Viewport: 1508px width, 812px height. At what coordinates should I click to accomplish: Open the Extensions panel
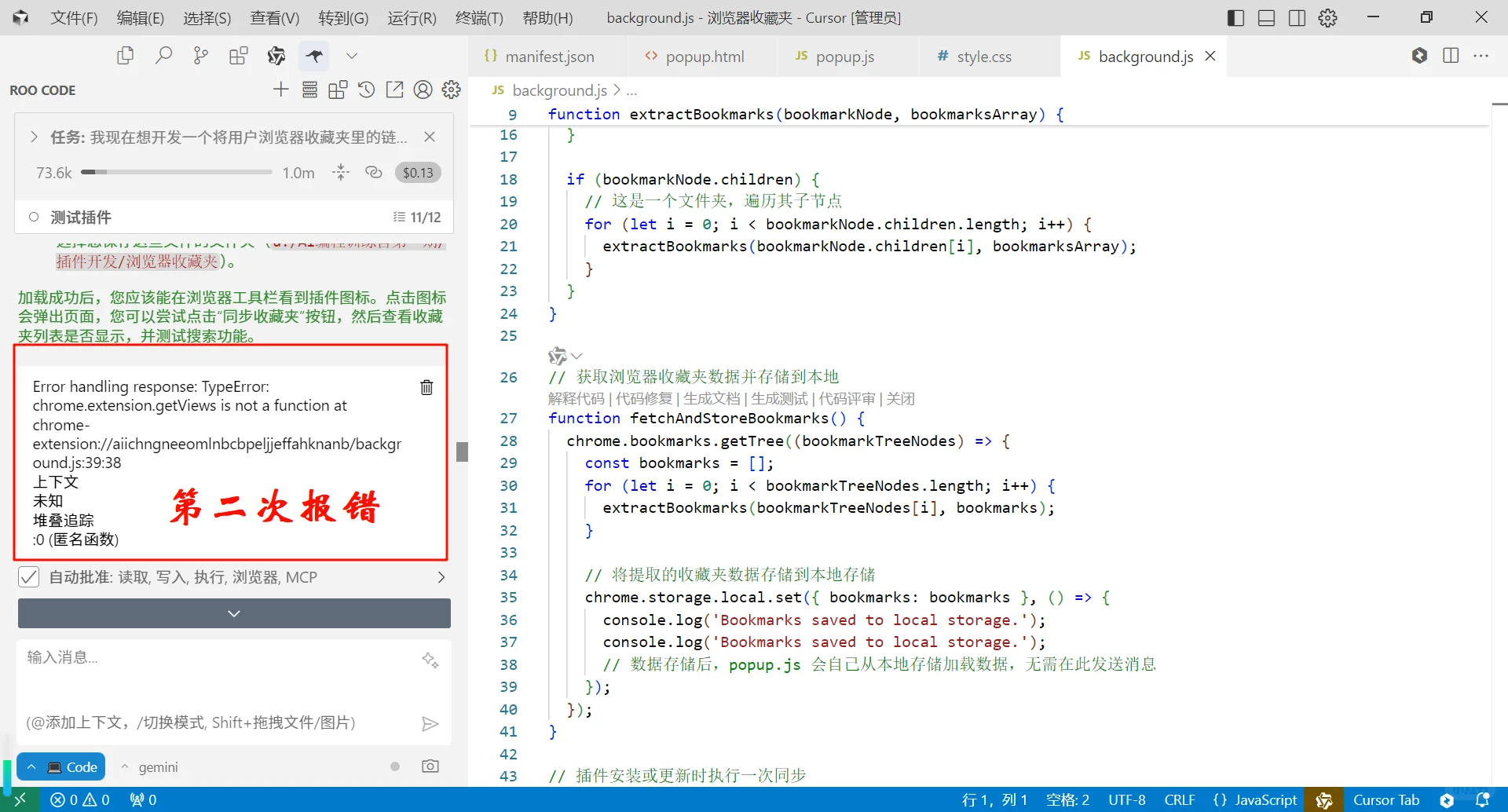[x=238, y=55]
